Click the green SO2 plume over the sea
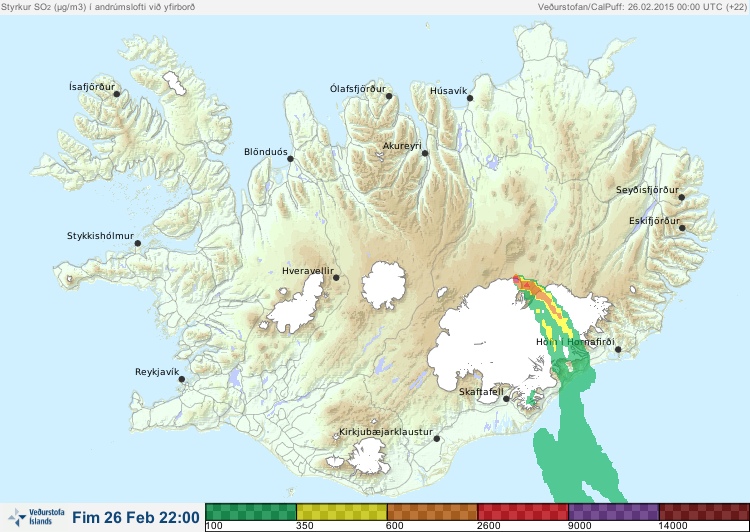 (572, 445)
